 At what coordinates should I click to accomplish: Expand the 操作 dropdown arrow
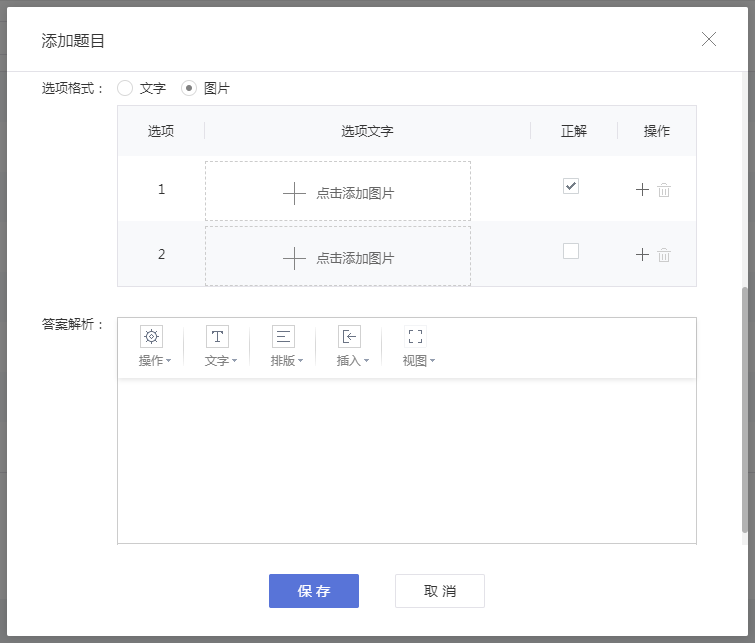(x=168, y=361)
